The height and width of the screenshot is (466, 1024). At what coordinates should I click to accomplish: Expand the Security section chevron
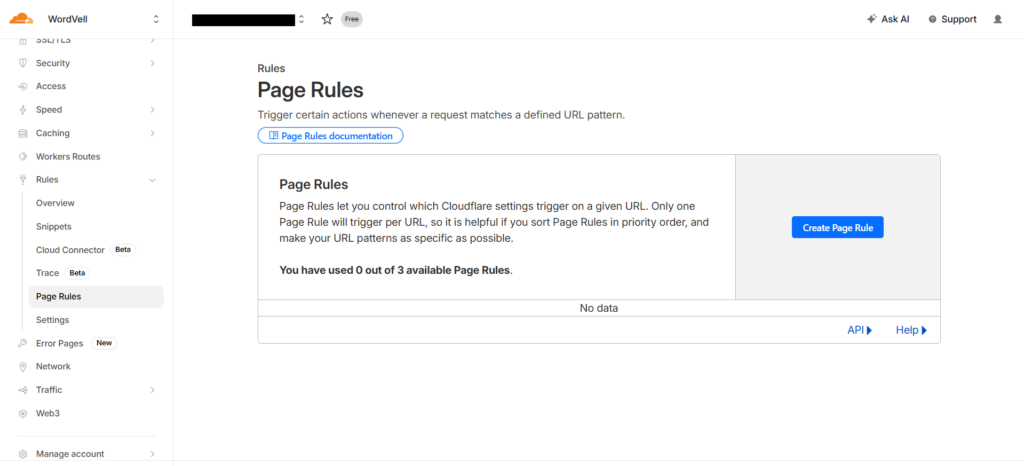coord(152,63)
